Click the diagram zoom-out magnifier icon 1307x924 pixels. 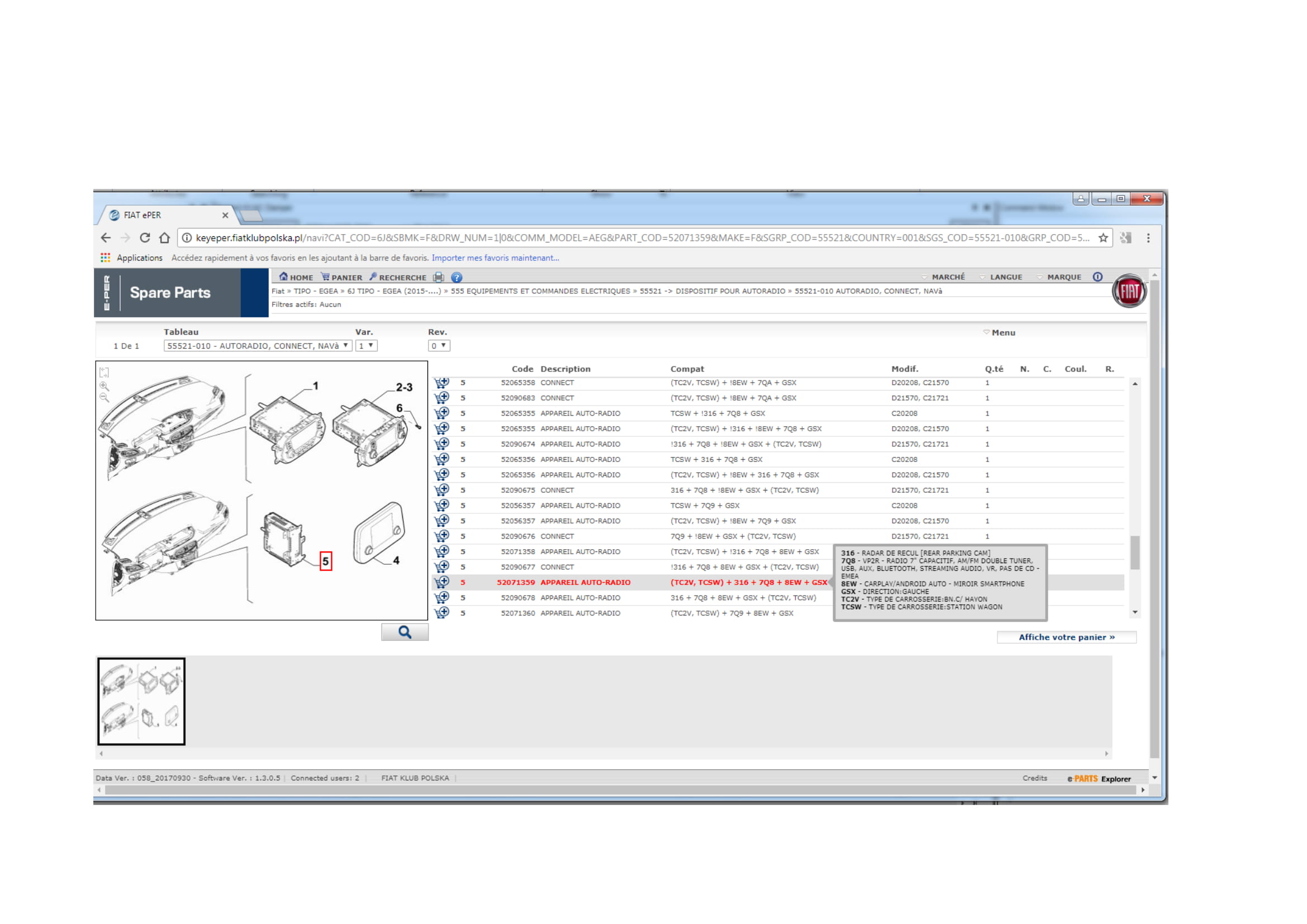pyautogui.click(x=104, y=398)
